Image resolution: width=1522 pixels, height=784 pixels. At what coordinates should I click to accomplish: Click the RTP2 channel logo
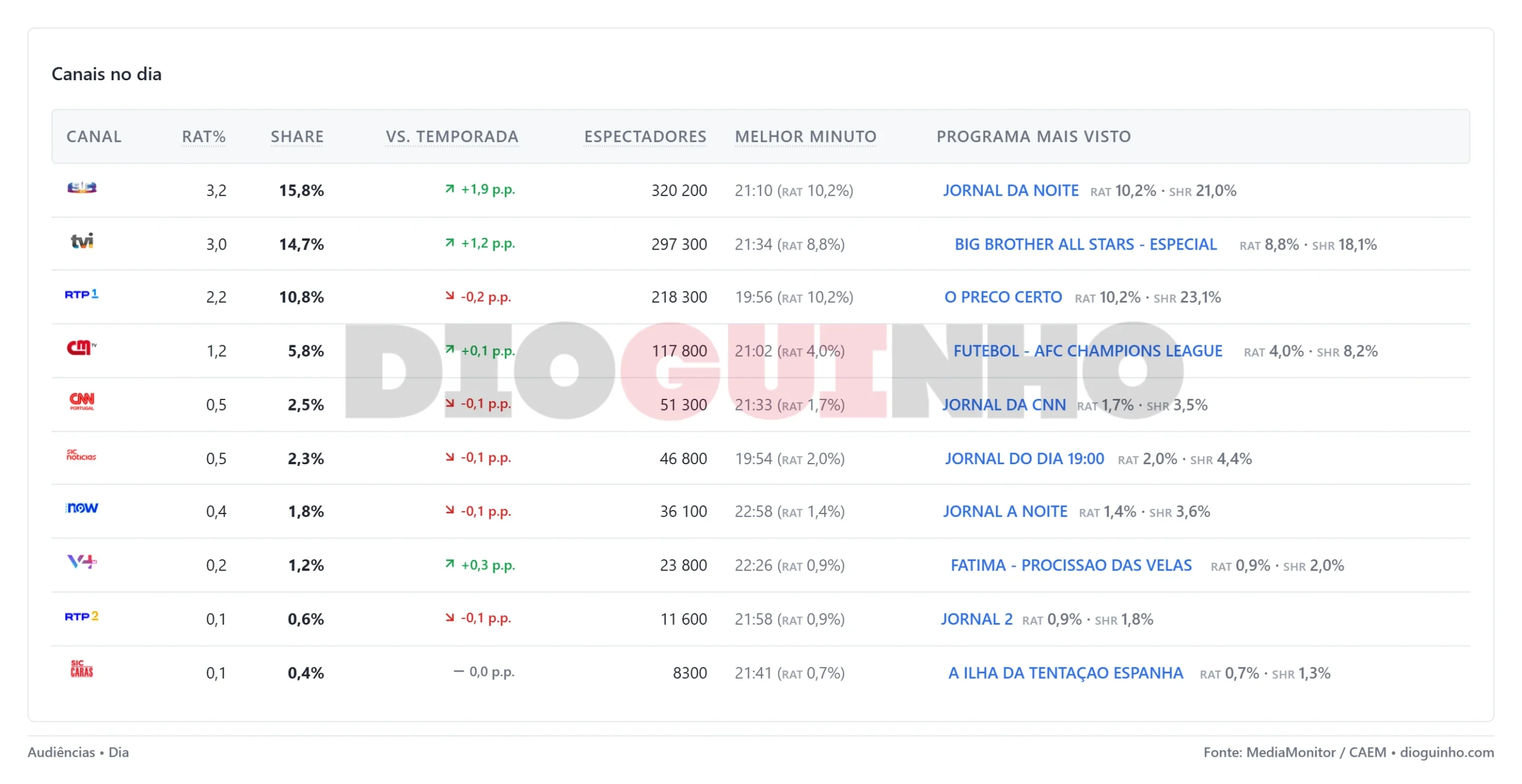[x=81, y=616]
